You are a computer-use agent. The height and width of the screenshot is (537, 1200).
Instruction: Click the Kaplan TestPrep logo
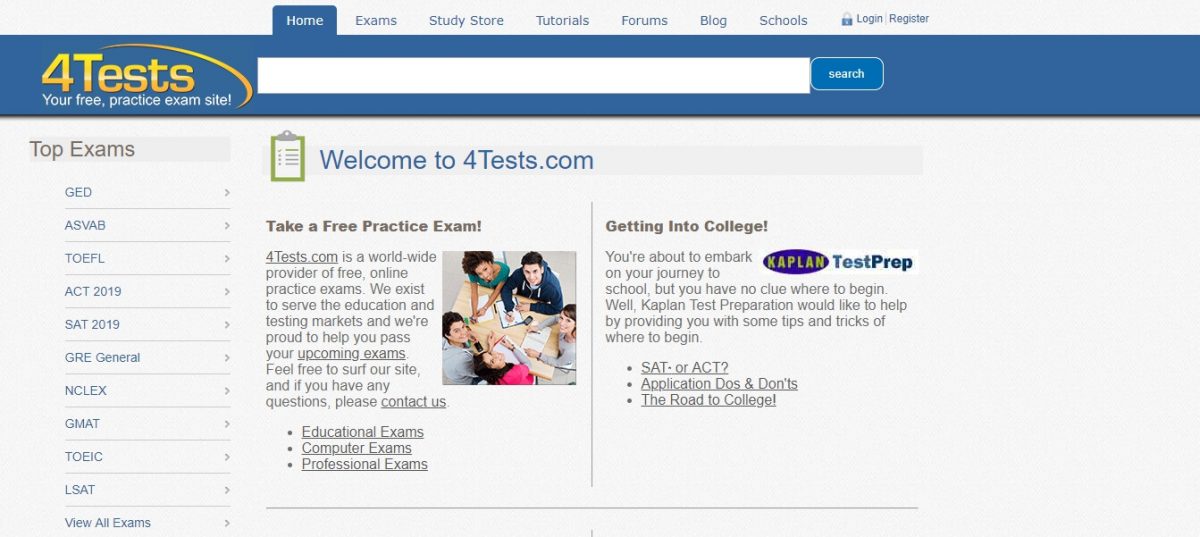[838, 262]
